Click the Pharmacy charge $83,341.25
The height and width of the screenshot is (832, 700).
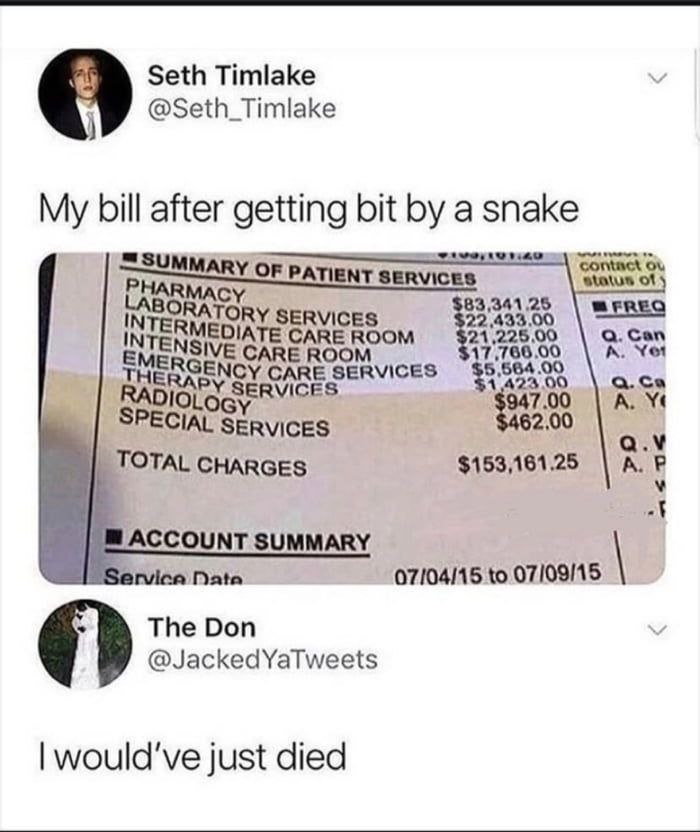[502, 304]
